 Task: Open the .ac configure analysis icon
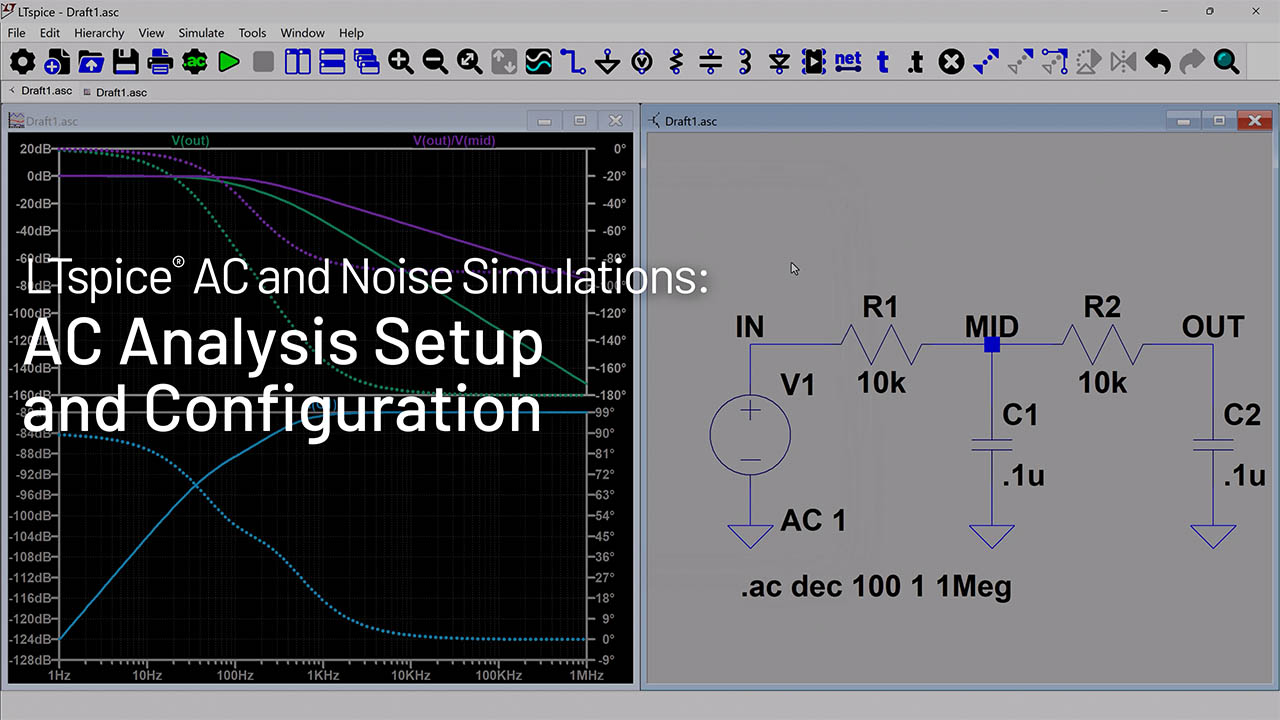(194, 62)
